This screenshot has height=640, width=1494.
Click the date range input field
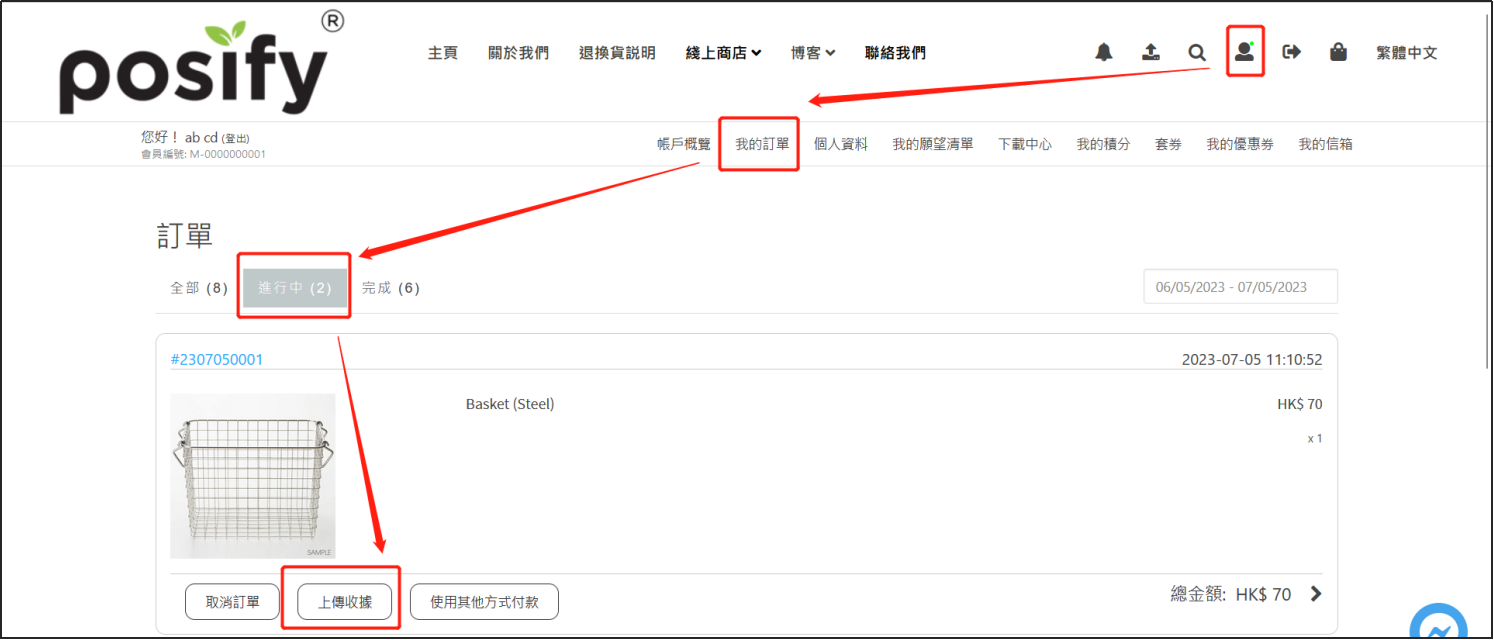coord(1240,287)
